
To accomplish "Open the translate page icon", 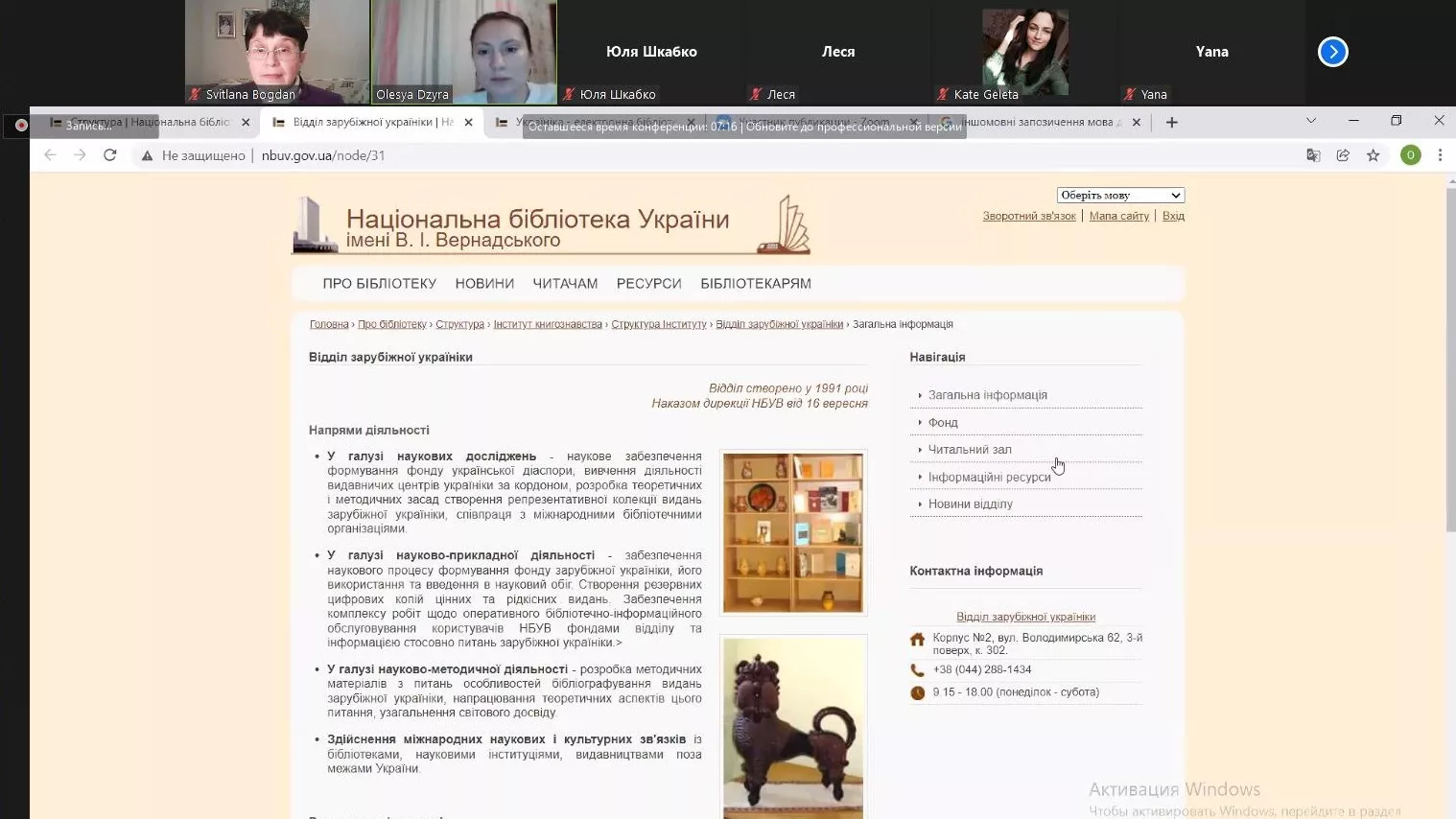I will [1313, 155].
